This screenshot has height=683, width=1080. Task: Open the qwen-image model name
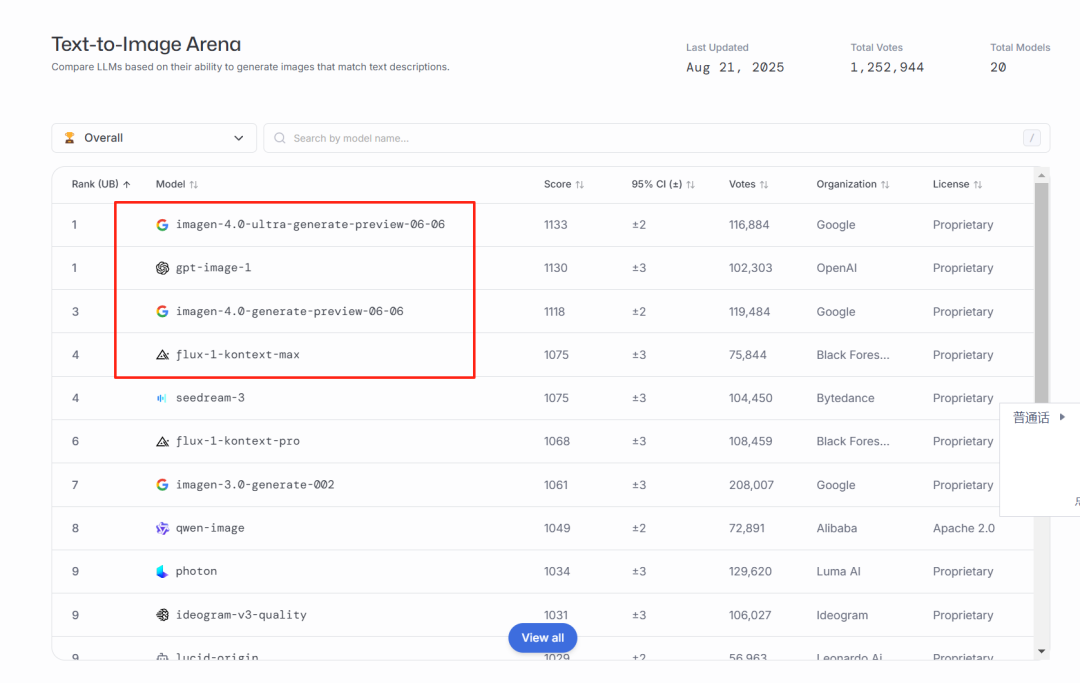[x=210, y=528]
